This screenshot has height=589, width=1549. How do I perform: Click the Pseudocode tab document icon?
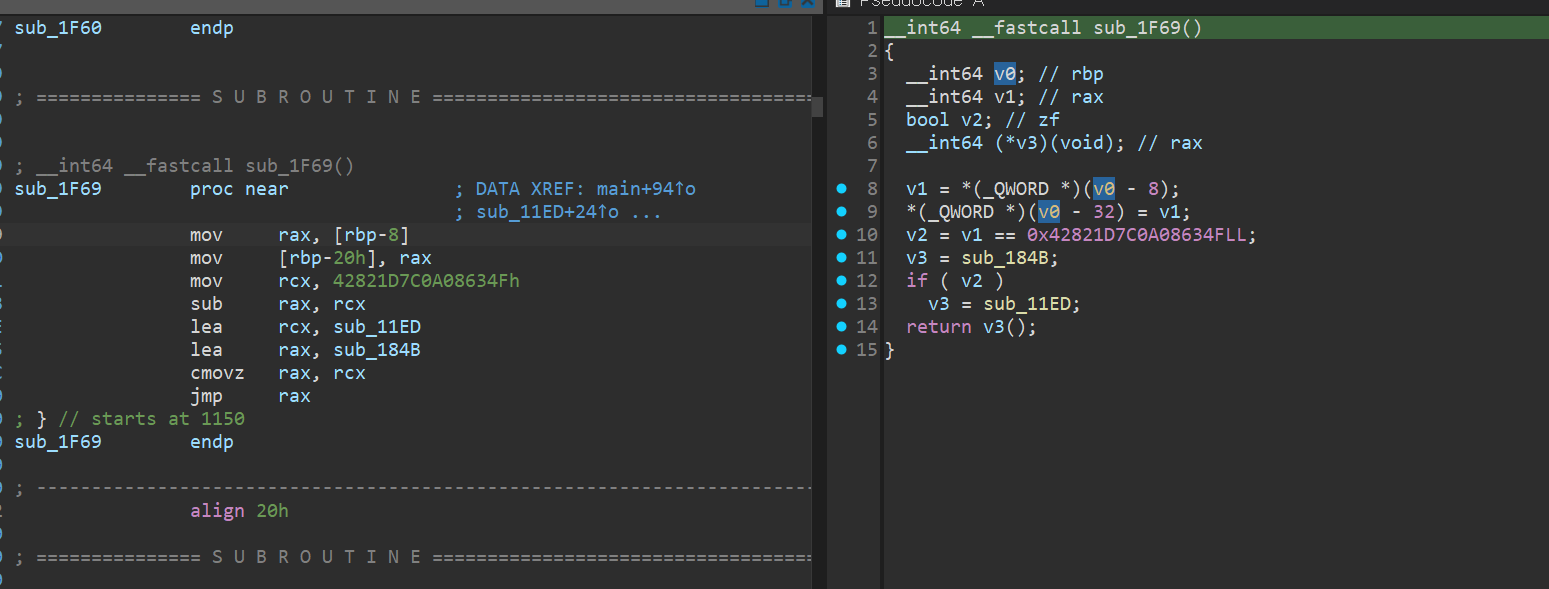click(x=841, y=3)
